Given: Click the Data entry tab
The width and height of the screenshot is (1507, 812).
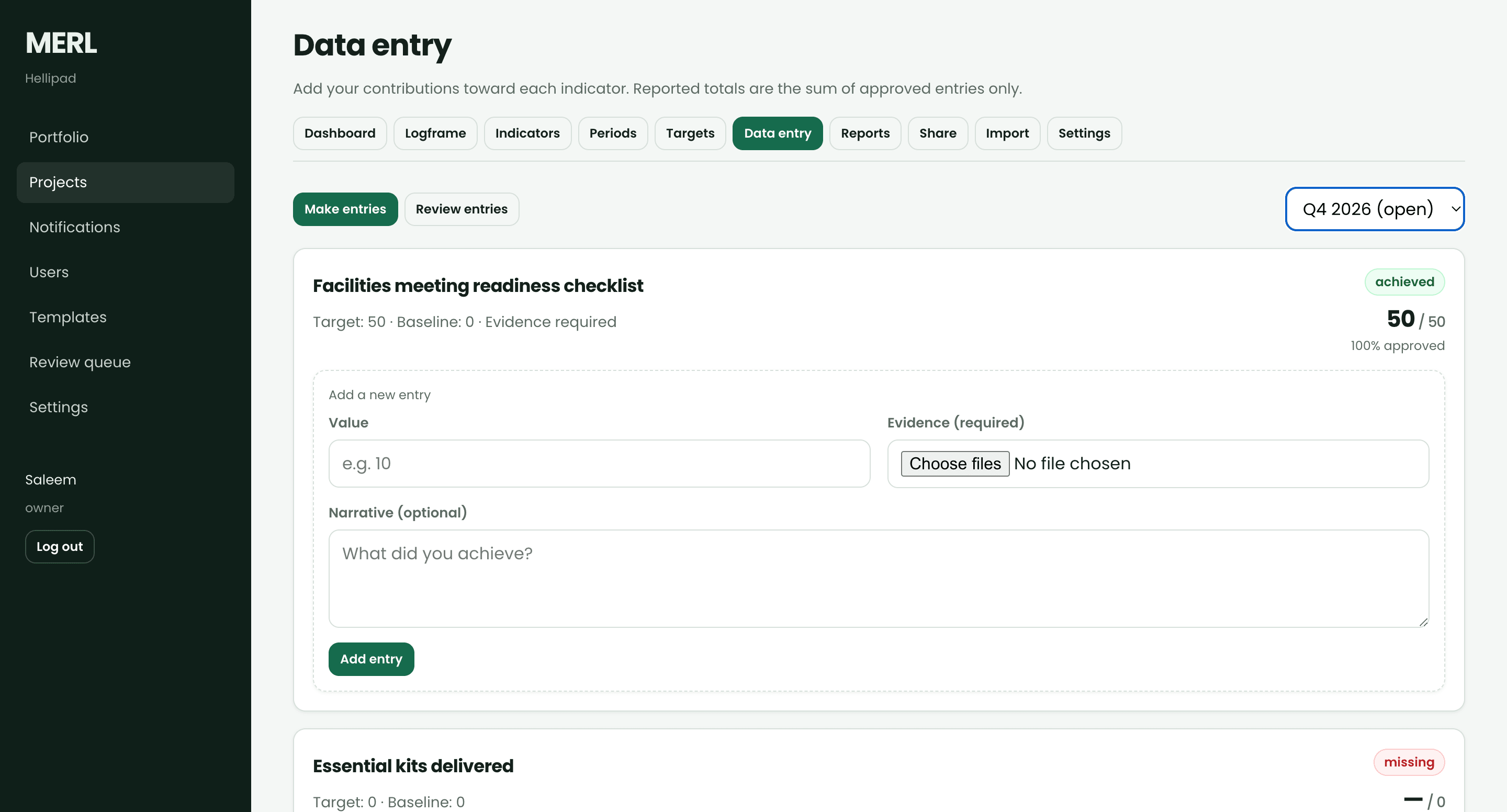Looking at the screenshot, I should (x=778, y=133).
